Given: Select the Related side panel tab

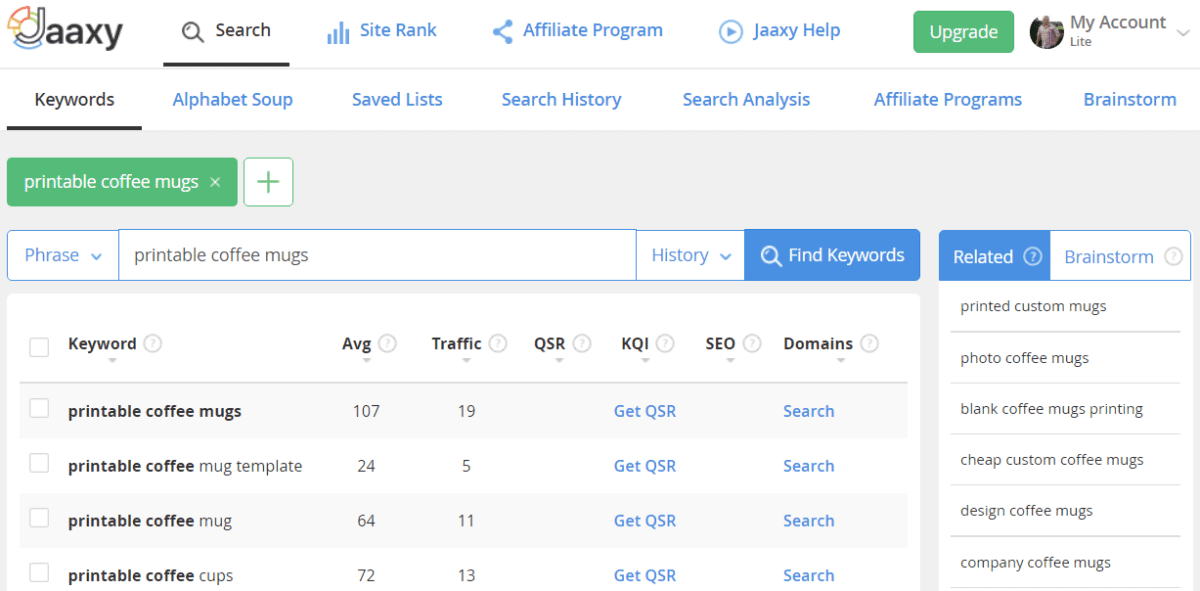Looking at the screenshot, I should [994, 256].
